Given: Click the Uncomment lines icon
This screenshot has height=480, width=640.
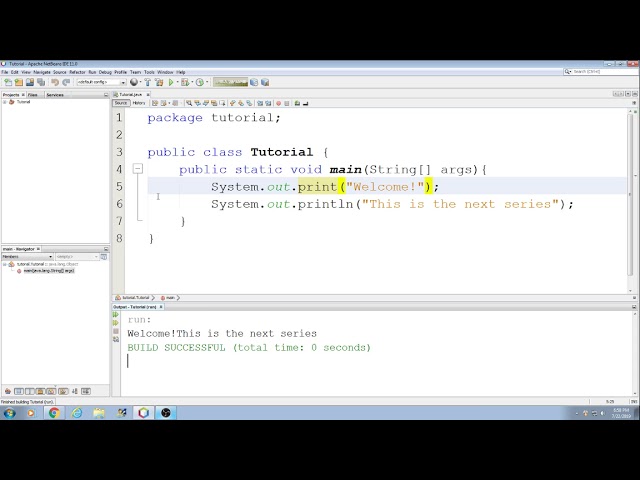Looking at the screenshot, I should (305, 103).
